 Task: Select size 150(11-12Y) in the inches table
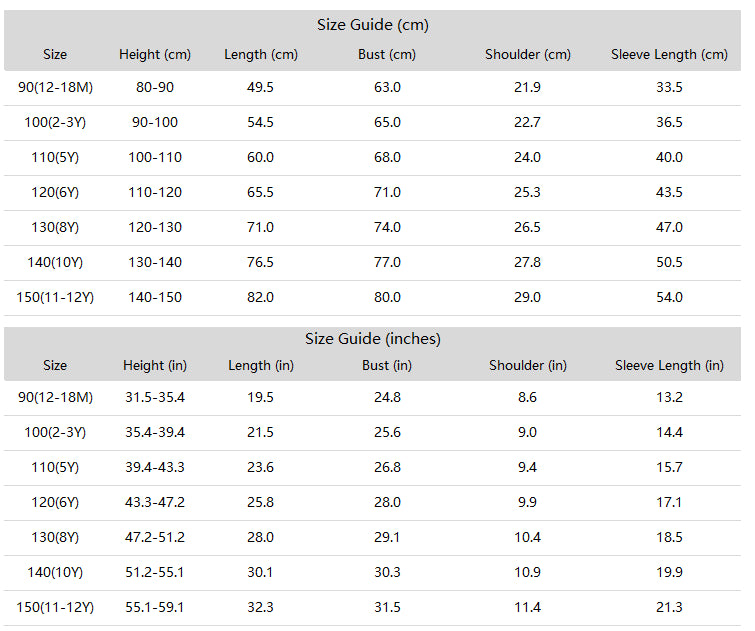coord(55,607)
